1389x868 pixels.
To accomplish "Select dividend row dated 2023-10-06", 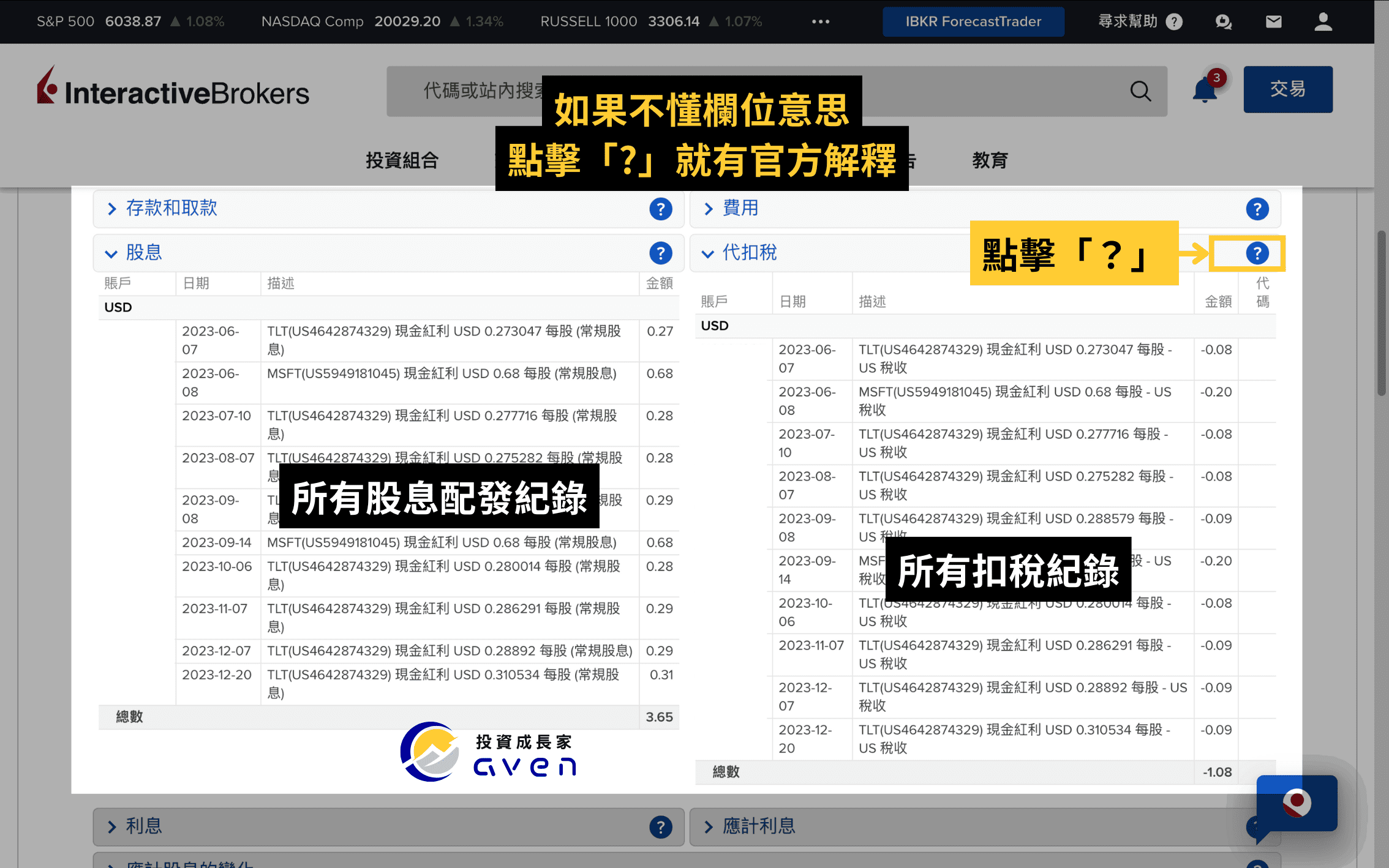I will pos(427,575).
